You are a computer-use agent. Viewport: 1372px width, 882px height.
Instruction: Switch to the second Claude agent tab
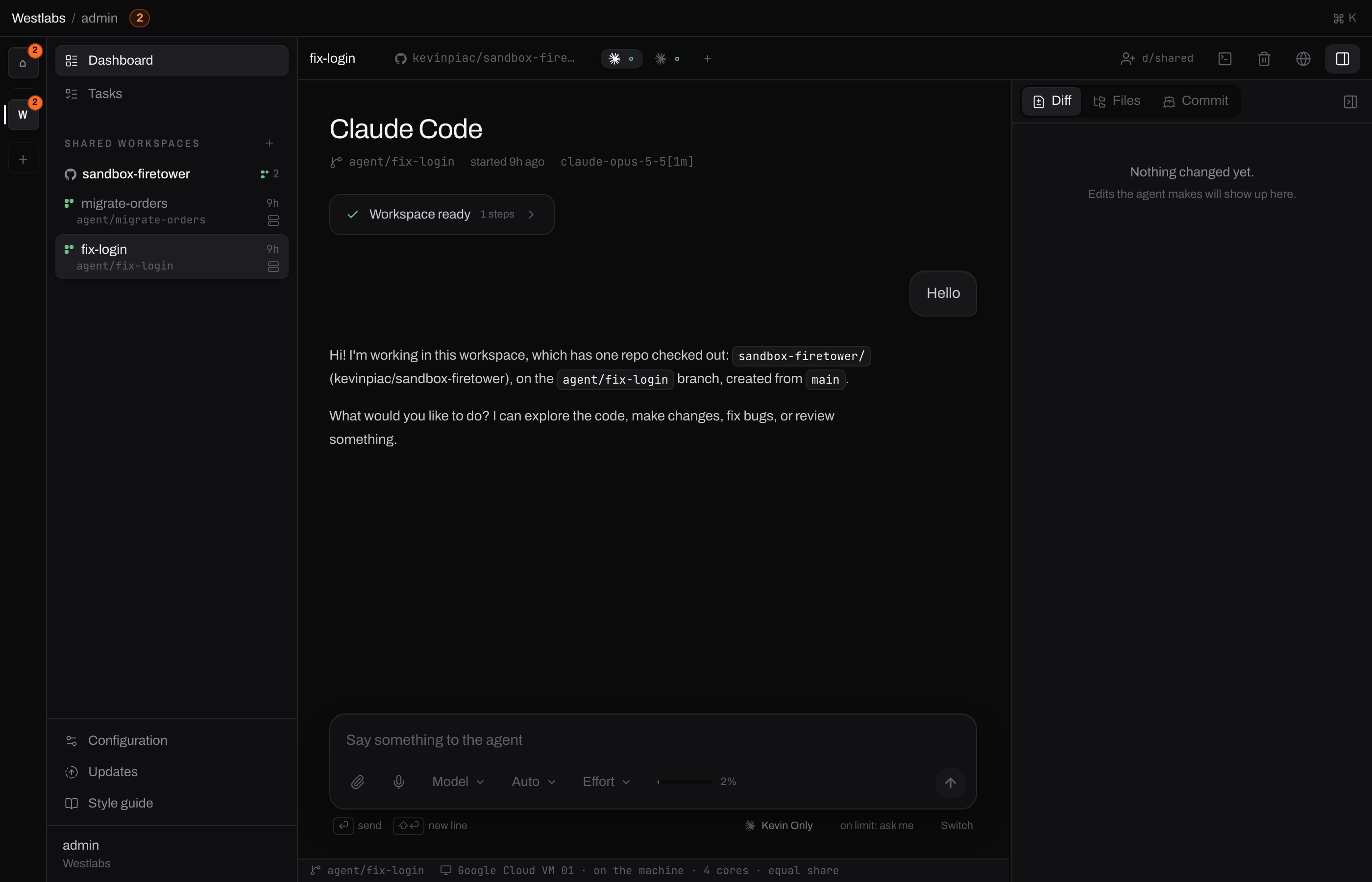click(667, 58)
